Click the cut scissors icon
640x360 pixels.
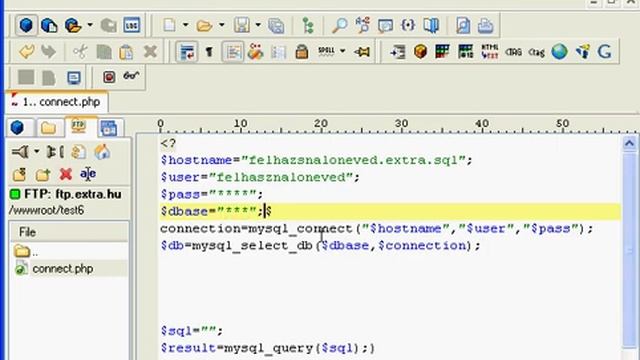tap(80, 51)
